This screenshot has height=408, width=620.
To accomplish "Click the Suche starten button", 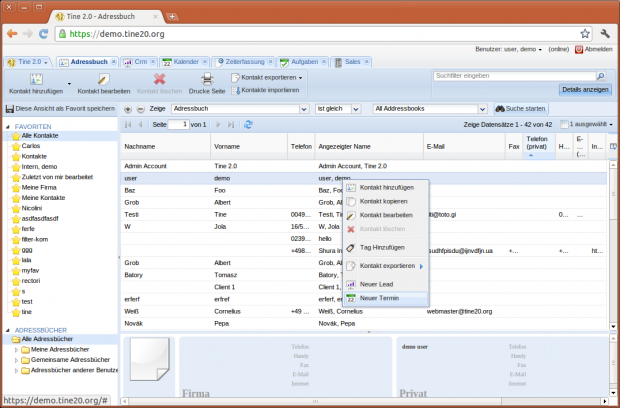I will coord(520,108).
